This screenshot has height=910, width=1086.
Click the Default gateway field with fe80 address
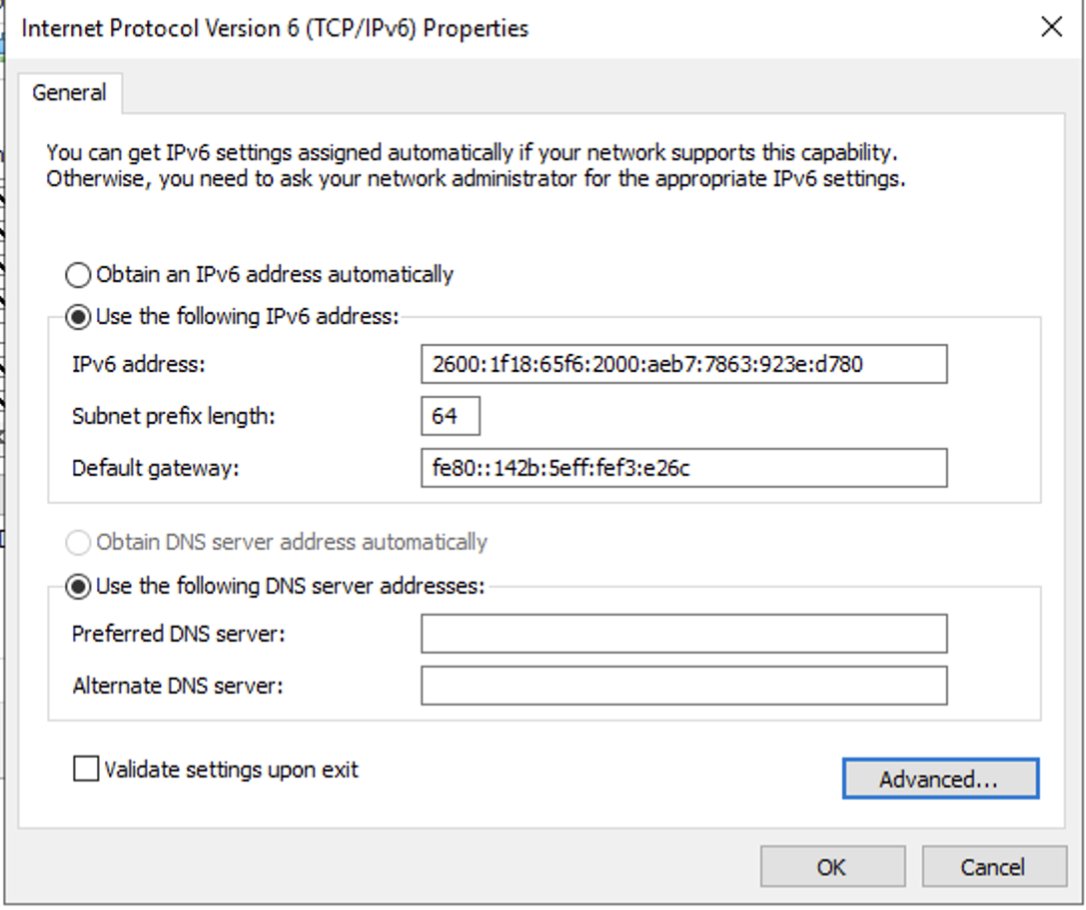(x=684, y=468)
